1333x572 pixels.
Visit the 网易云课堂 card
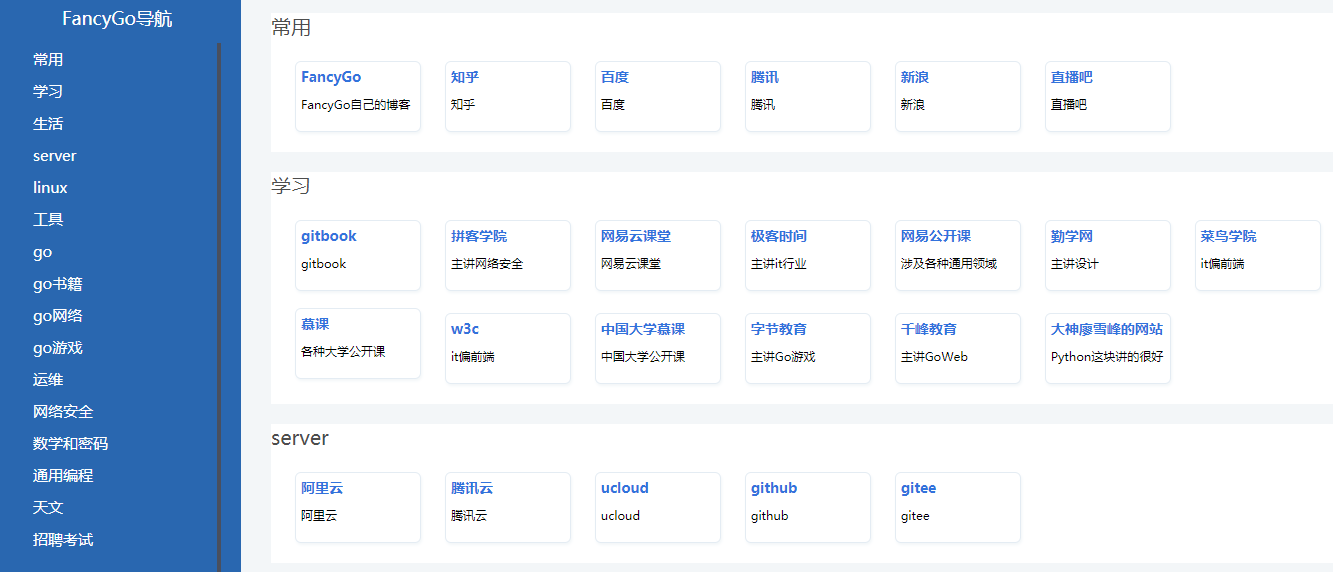[658, 255]
